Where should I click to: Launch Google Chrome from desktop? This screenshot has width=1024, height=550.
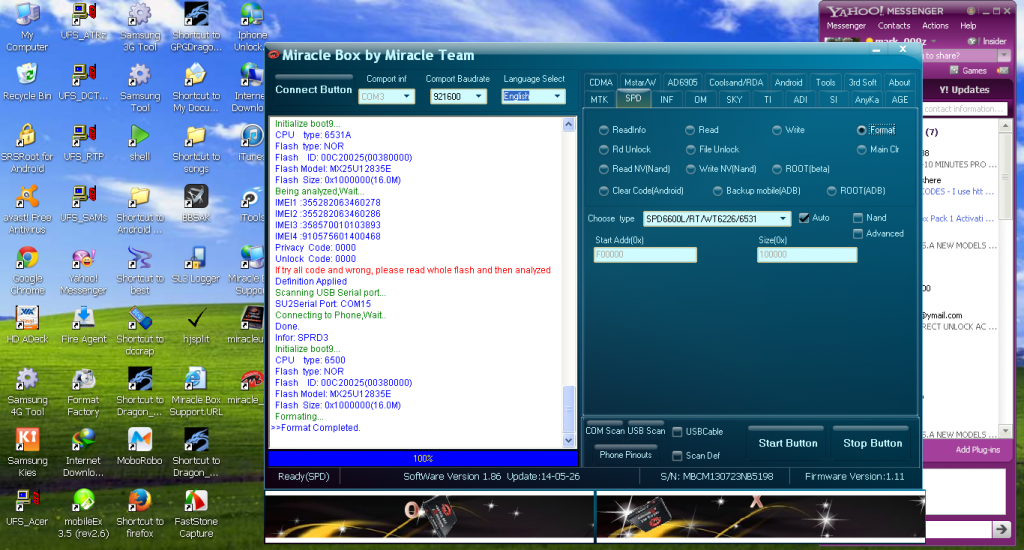27,270
